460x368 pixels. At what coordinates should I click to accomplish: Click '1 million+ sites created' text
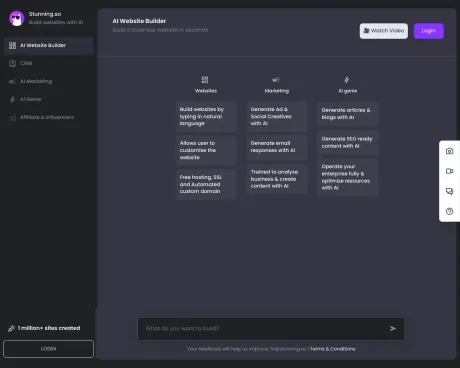point(49,328)
